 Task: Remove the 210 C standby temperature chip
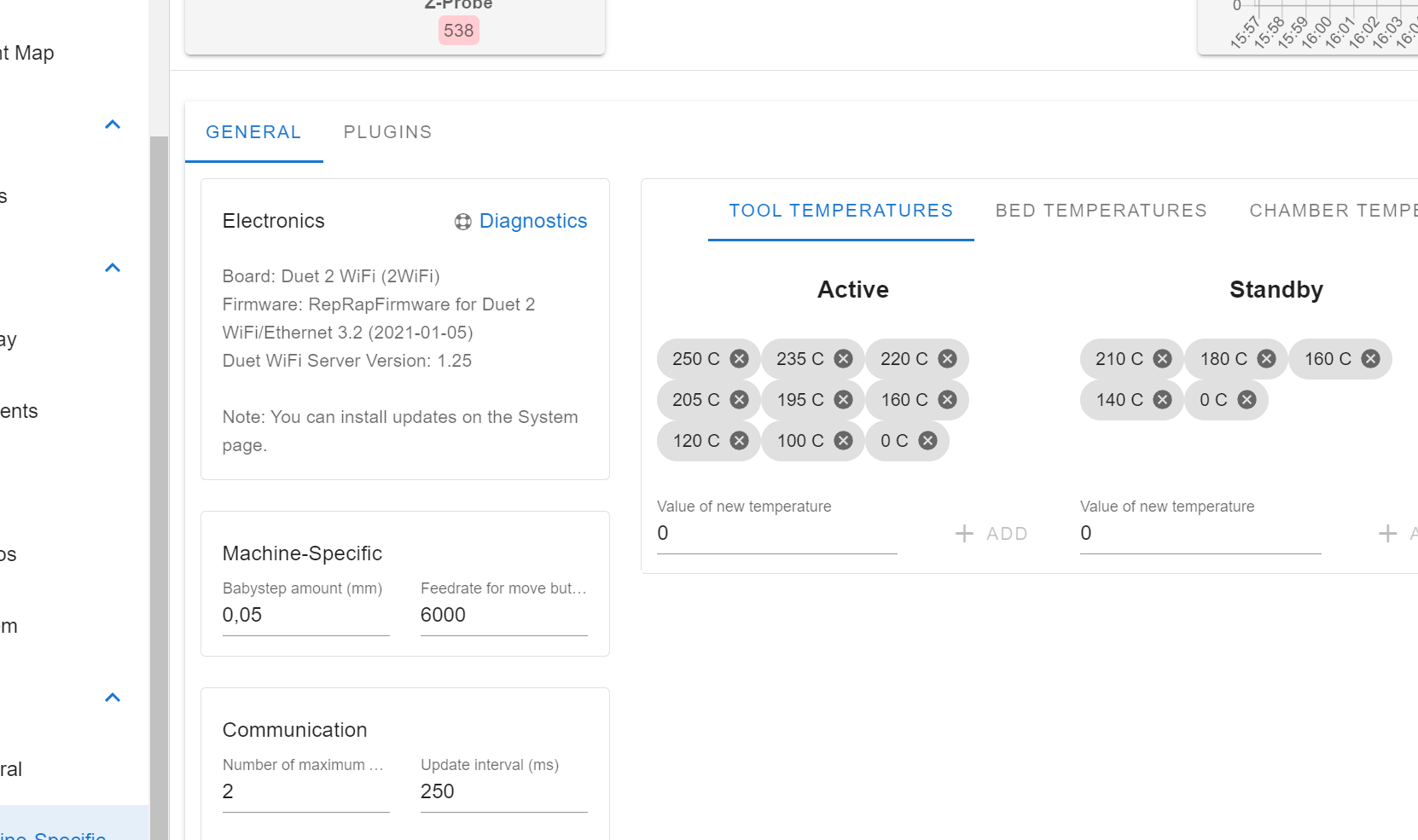click(1163, 359)
